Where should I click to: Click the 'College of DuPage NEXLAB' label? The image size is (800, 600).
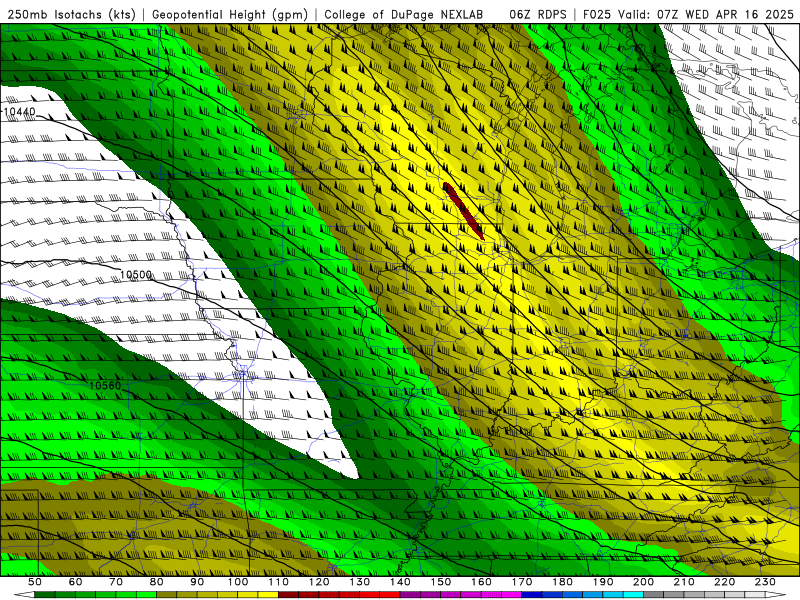tap(404, 14)
